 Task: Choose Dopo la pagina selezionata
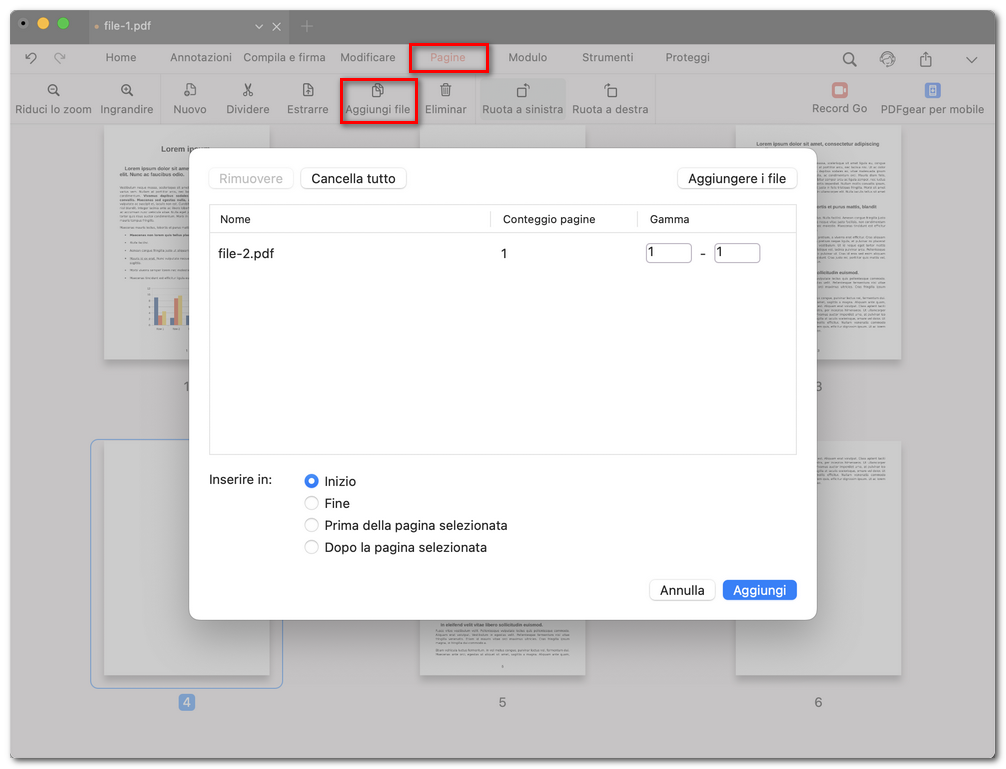[x=311, y=547]
